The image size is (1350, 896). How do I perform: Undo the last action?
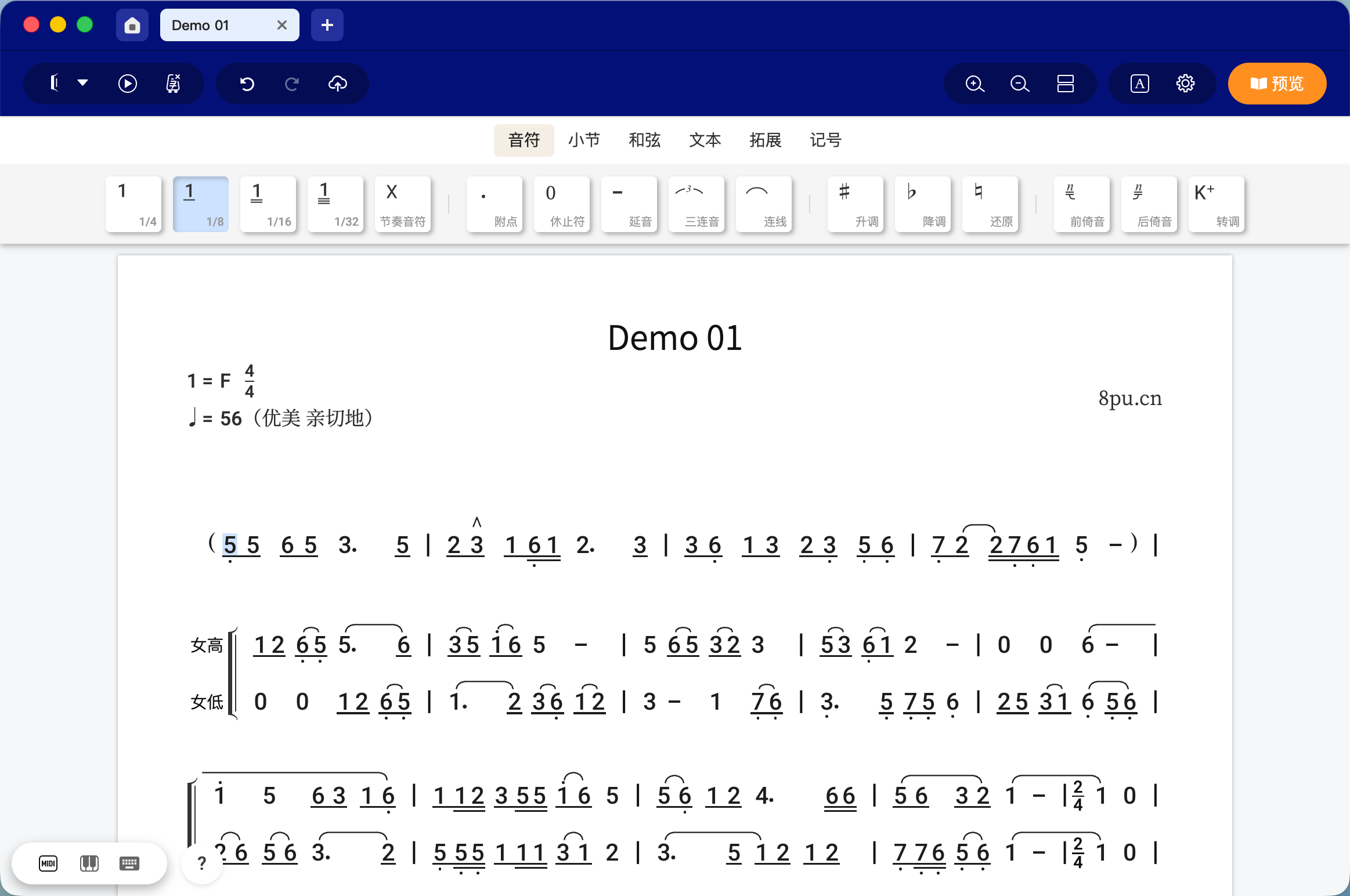(247, 84)
